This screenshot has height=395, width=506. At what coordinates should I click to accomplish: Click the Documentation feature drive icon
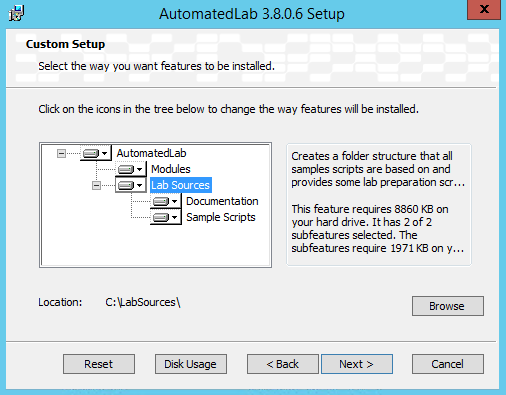[x=161, y=201]
